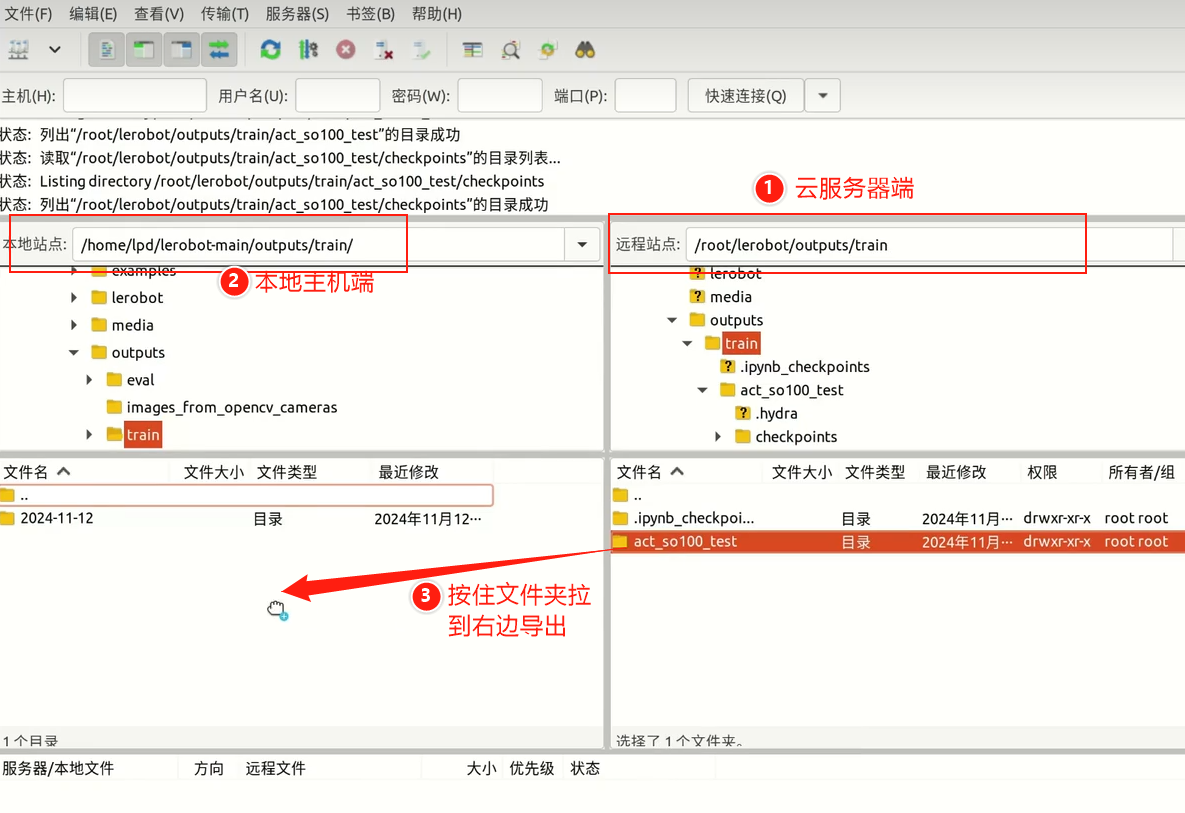Viewport: 1185px width, 813px height.
Task: Search files with the binoculars icon
Action: pyautogui.click(x=585, y=50)
